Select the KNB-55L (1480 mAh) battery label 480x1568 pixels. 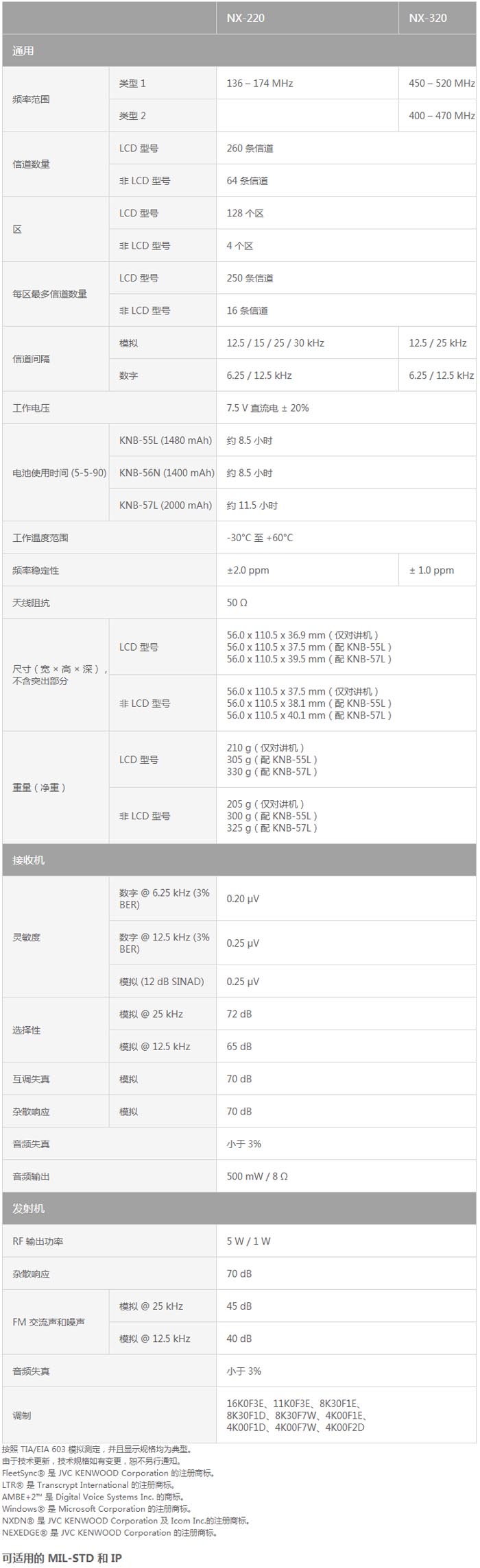(x=165, y=440)
